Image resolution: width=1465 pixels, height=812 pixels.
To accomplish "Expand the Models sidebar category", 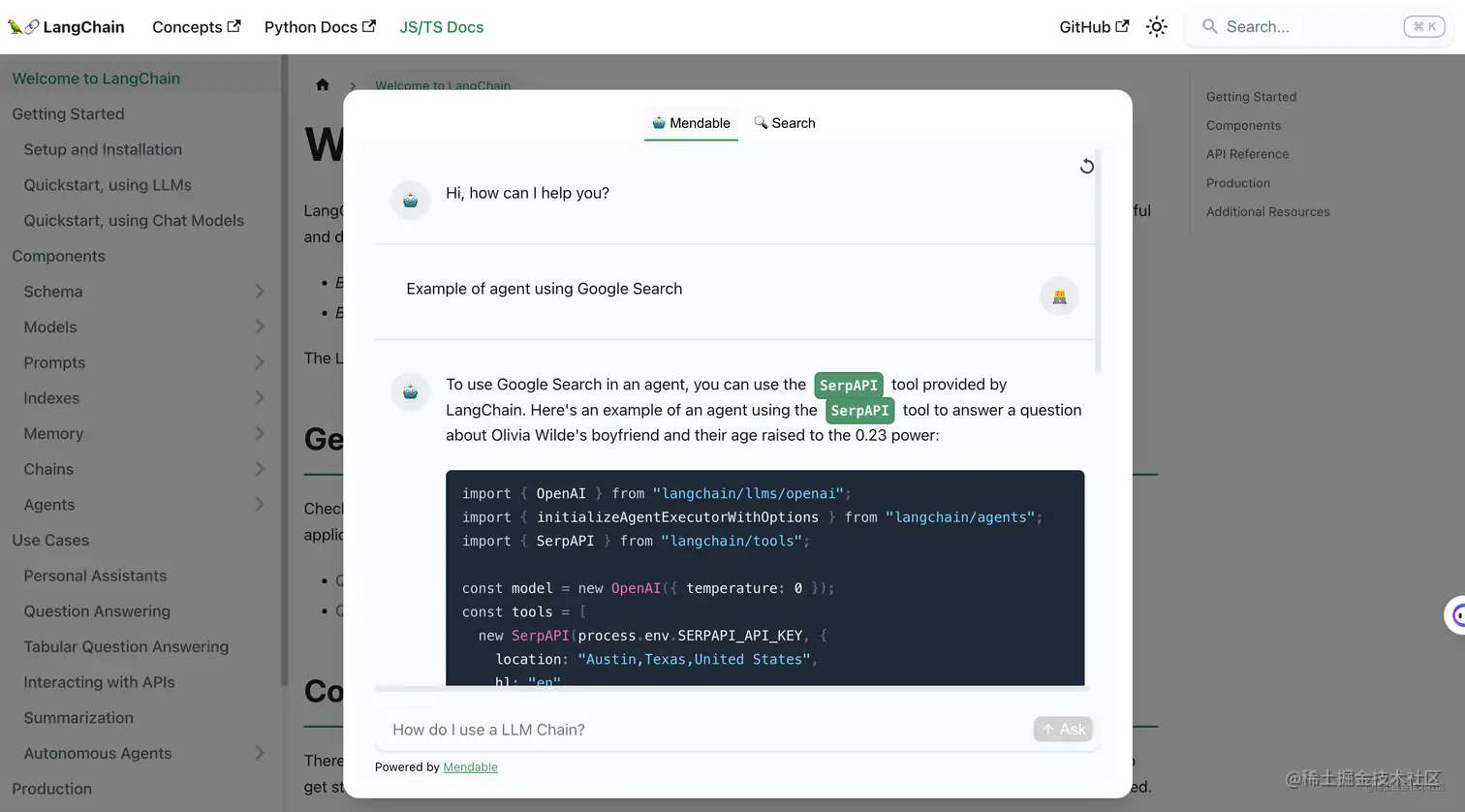I will (259, 328).
